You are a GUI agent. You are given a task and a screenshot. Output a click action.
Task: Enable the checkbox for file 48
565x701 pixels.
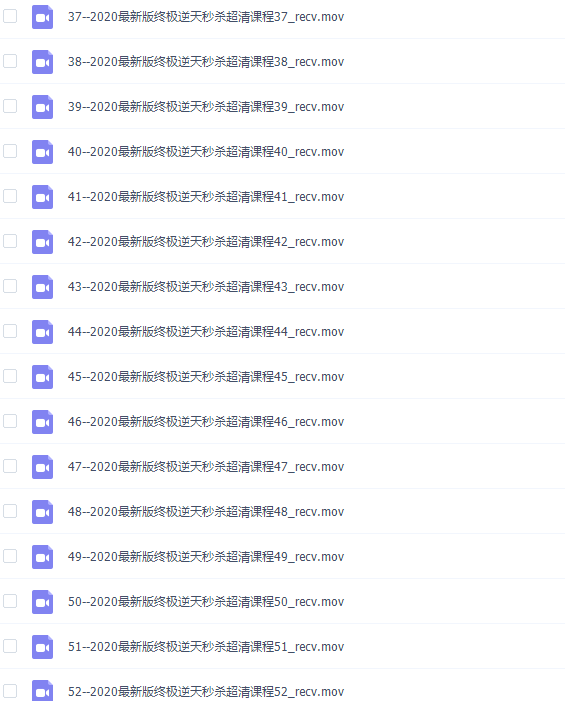tap(10, 511)
